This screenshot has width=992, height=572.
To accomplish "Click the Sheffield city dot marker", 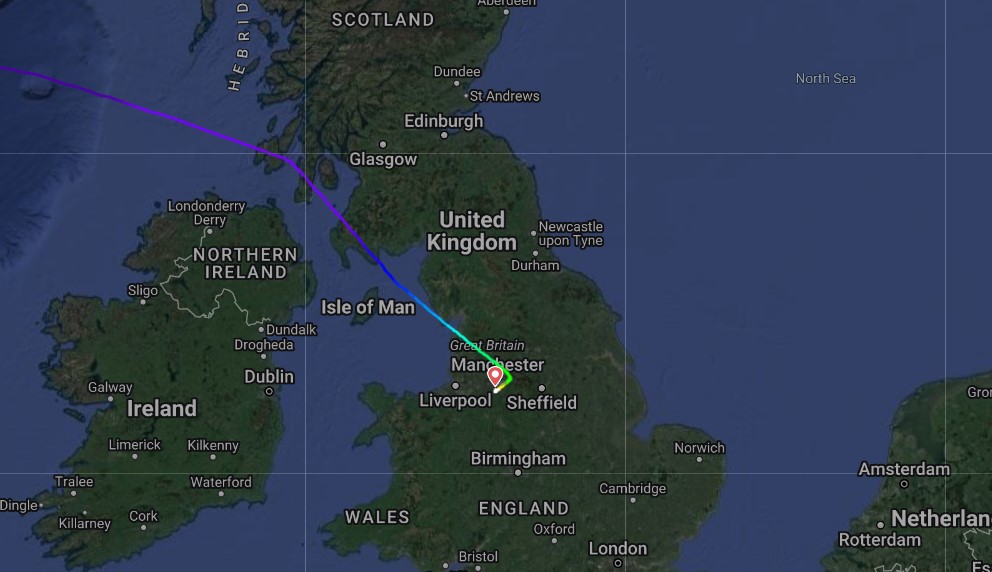I will [542, 388].
